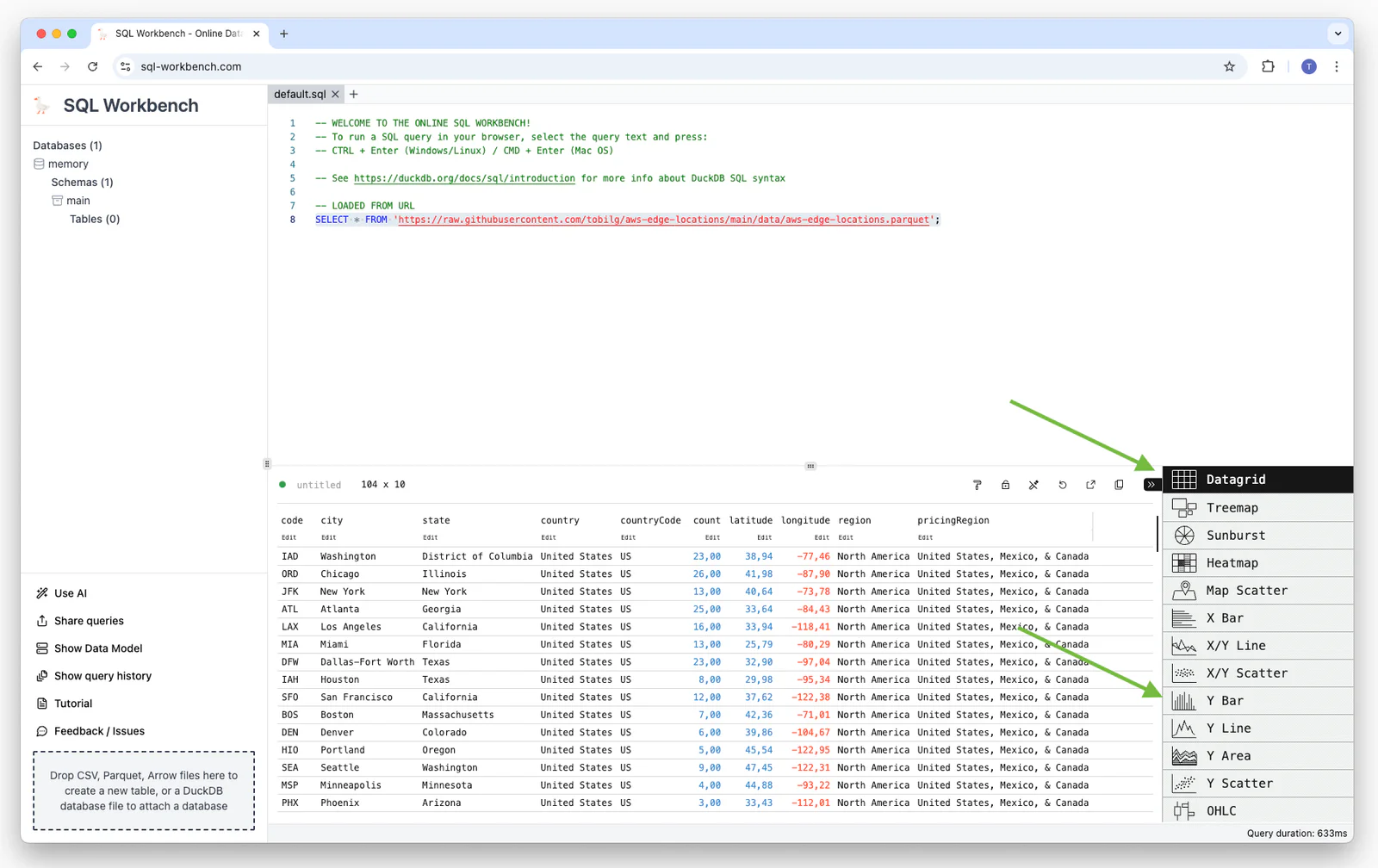Close the default.sql tab
1378x868 pixels.
click(335, 95)
